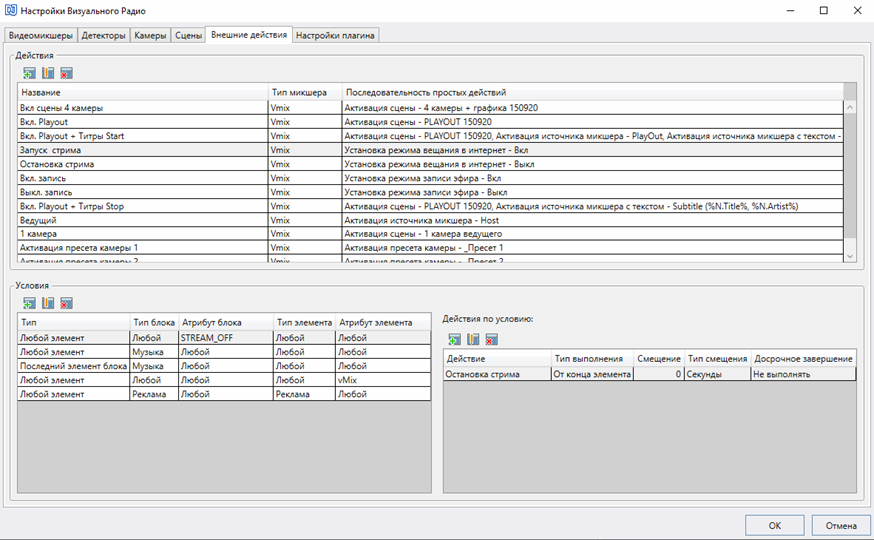874x540 pixels.
Task: Edit selected condition in Условия toolbar
Action: coord(48,303)
